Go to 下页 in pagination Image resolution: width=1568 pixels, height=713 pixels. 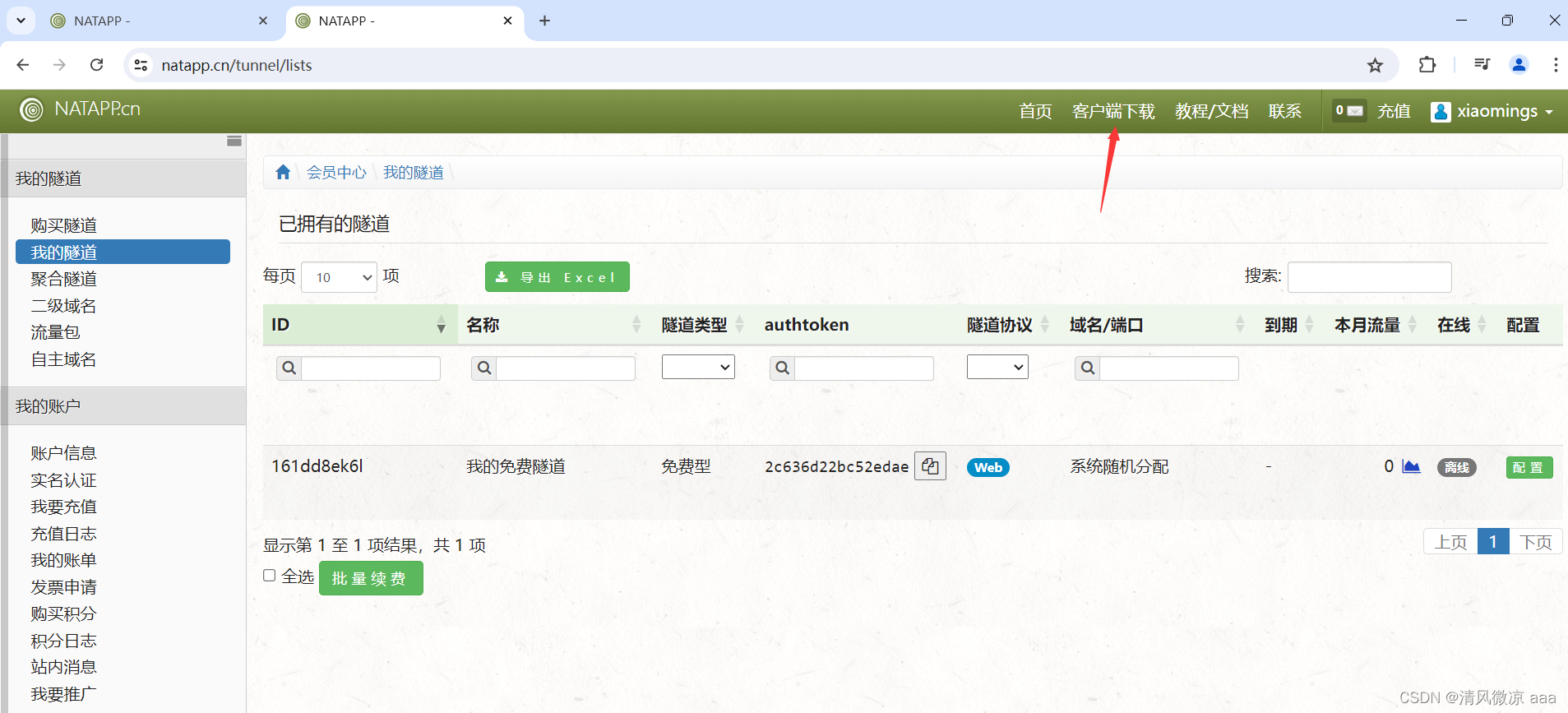(x=1536, y=542)
